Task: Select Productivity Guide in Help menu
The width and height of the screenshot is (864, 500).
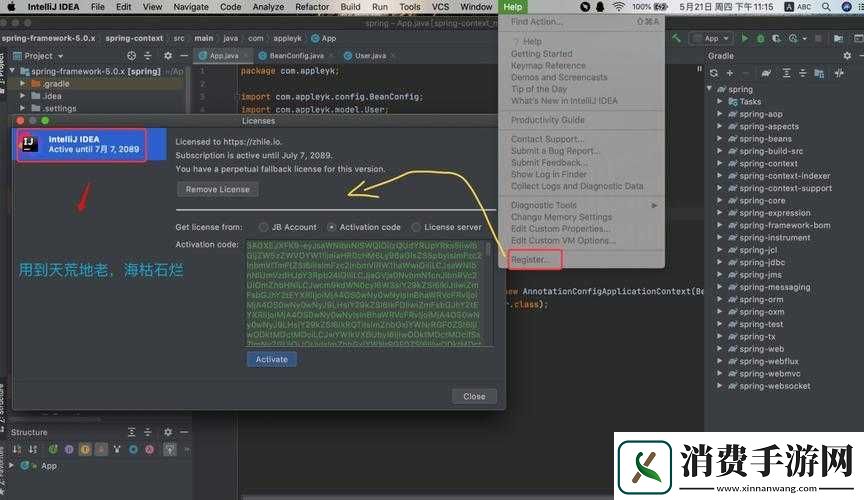Action: tap(548, 120)
